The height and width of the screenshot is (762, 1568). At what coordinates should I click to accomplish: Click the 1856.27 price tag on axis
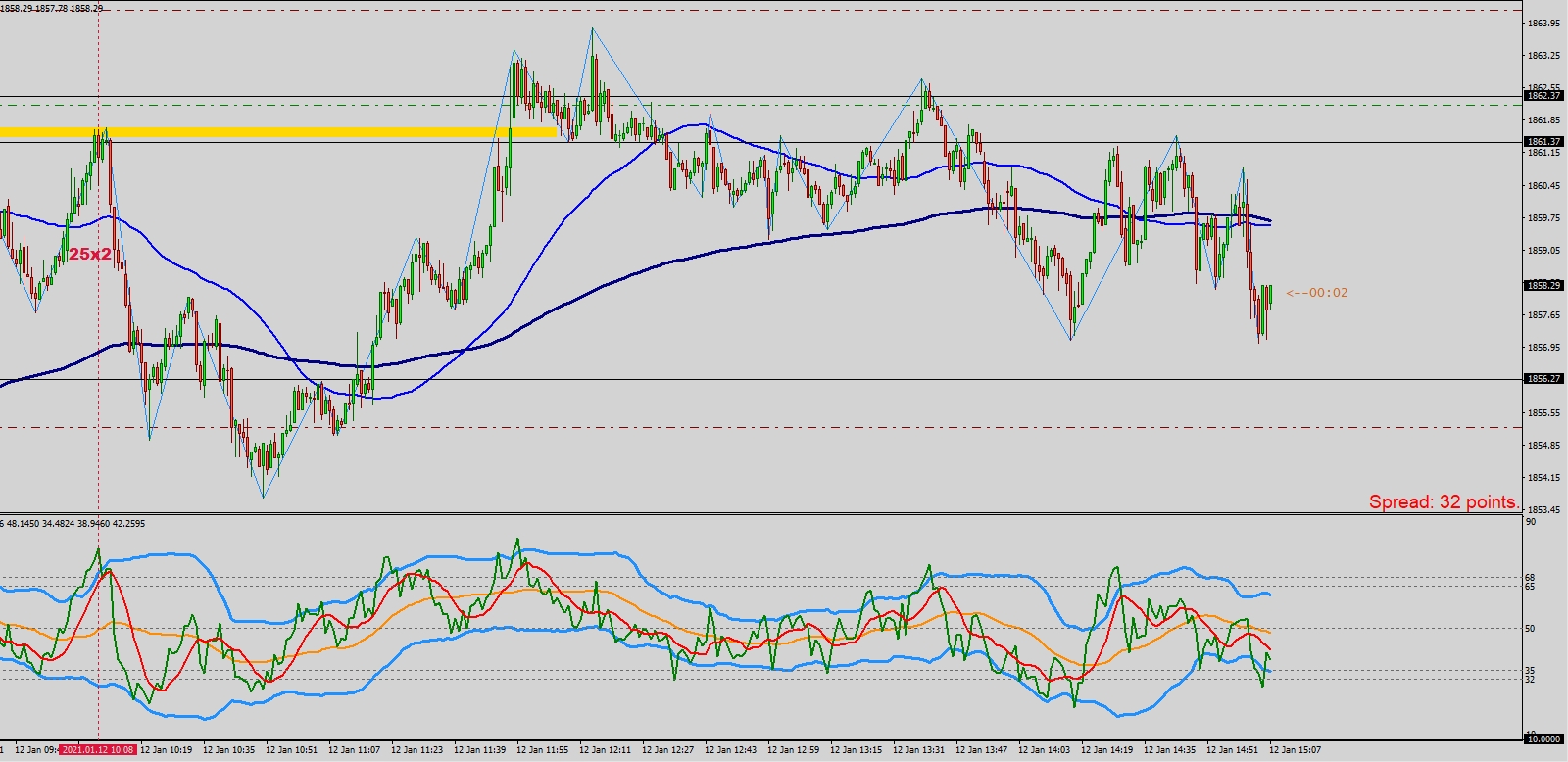point(1543,379)
